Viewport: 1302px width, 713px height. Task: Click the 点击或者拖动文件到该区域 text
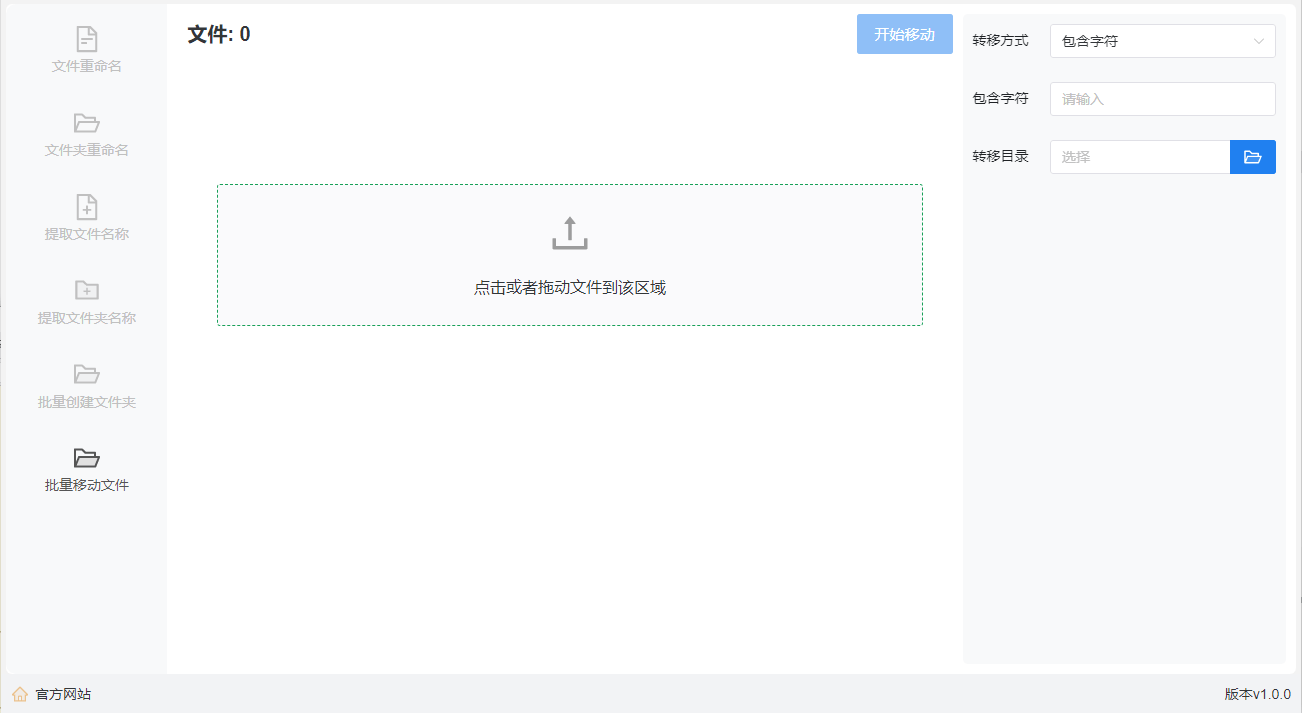569,288
